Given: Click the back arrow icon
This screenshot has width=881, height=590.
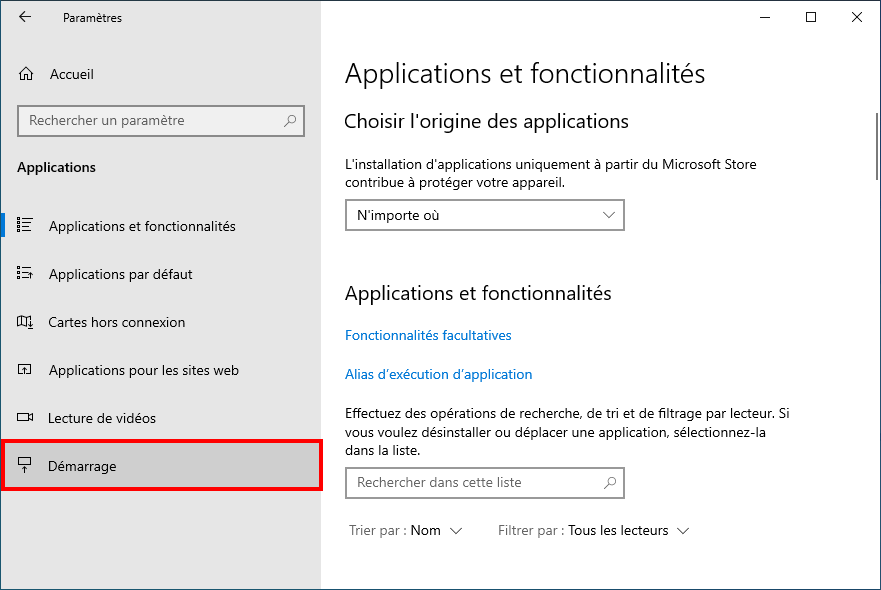Looking at the screenshot, I should point(25,17).
